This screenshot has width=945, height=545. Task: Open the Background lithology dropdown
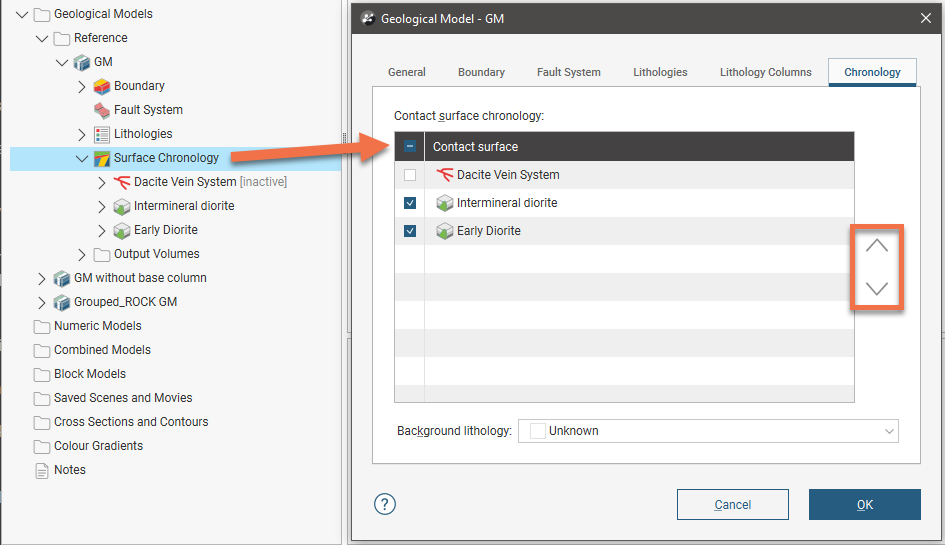pos(889,431)
